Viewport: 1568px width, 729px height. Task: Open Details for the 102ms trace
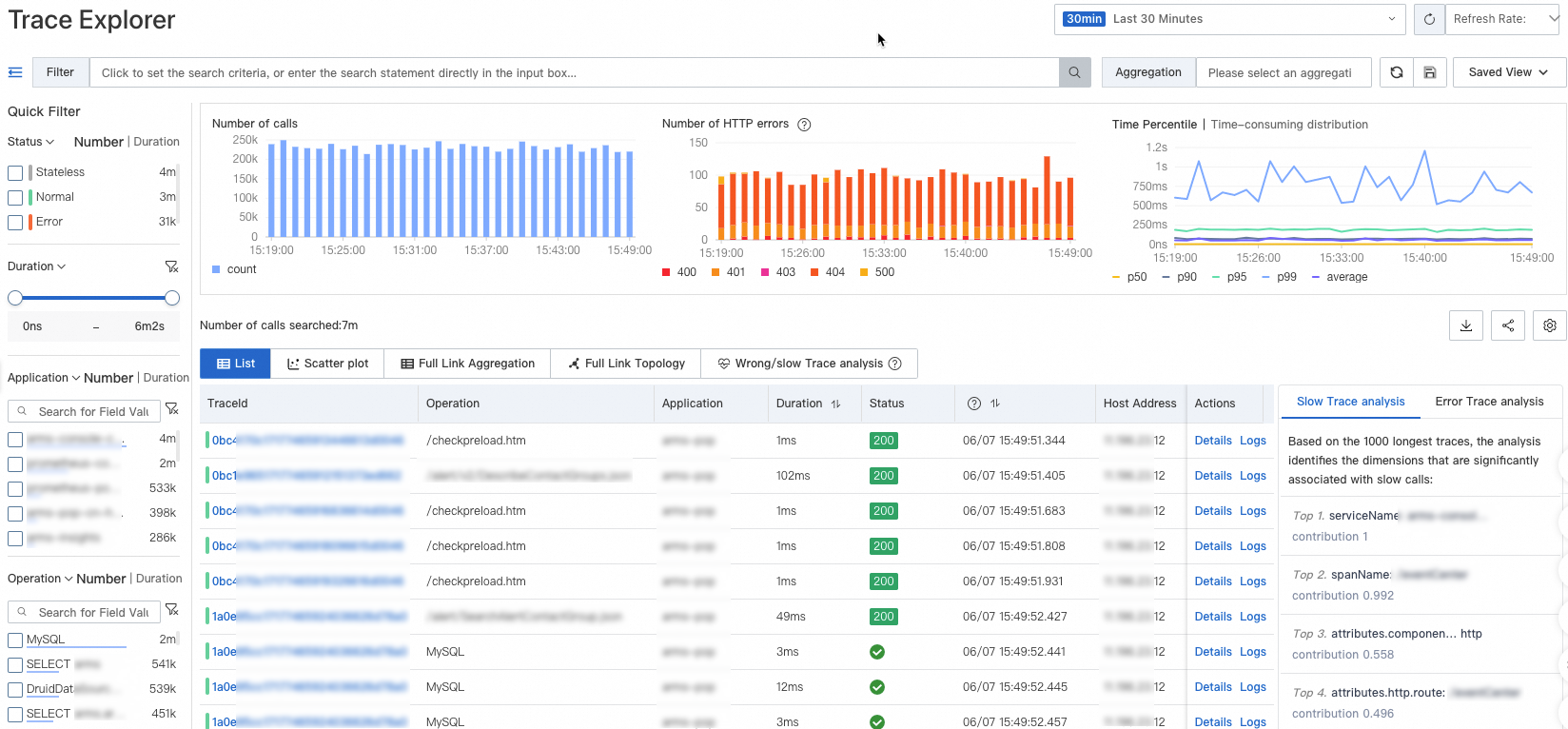tap(1213, 476)
